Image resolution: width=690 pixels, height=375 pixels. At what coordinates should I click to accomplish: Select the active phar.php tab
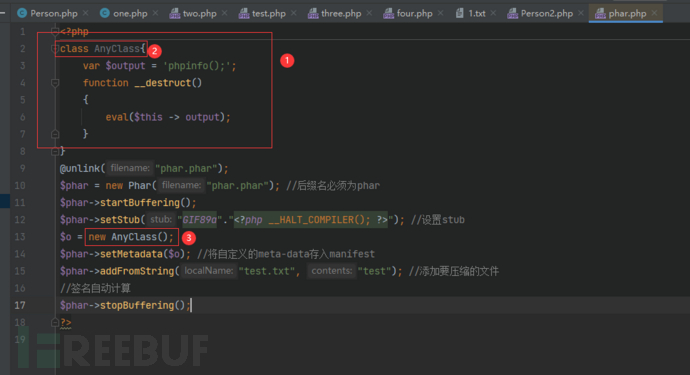coord(626,13)
